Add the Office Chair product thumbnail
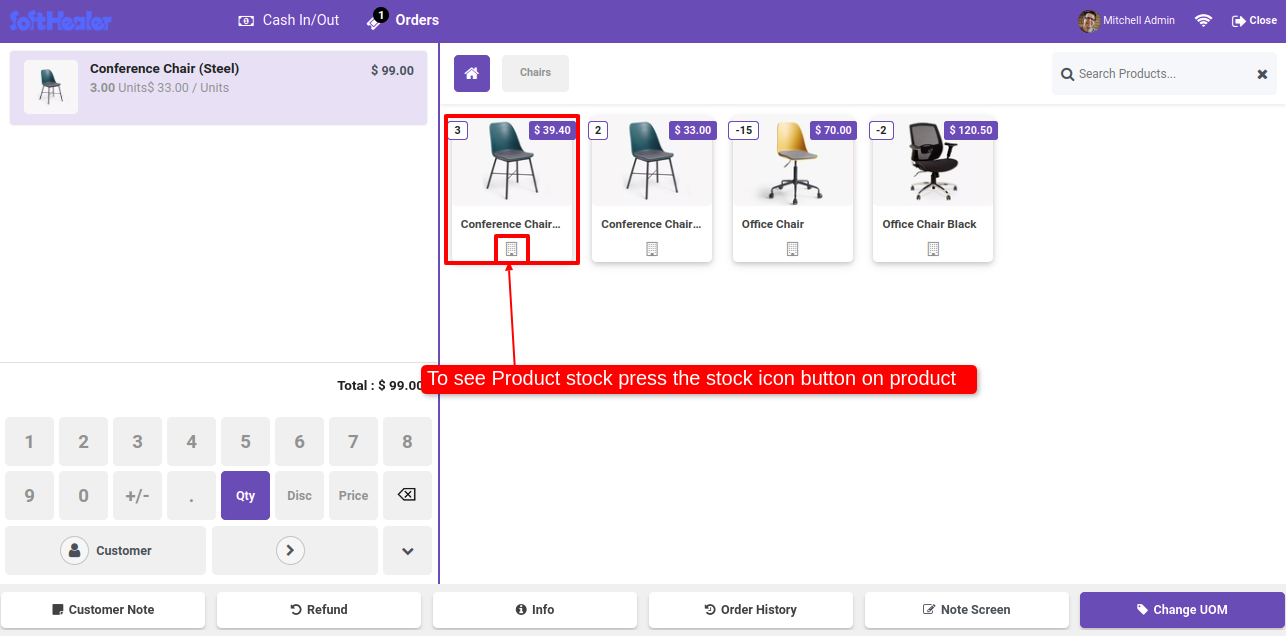The width and height of the screenshot is (1286, 636). tap(792, 162)
